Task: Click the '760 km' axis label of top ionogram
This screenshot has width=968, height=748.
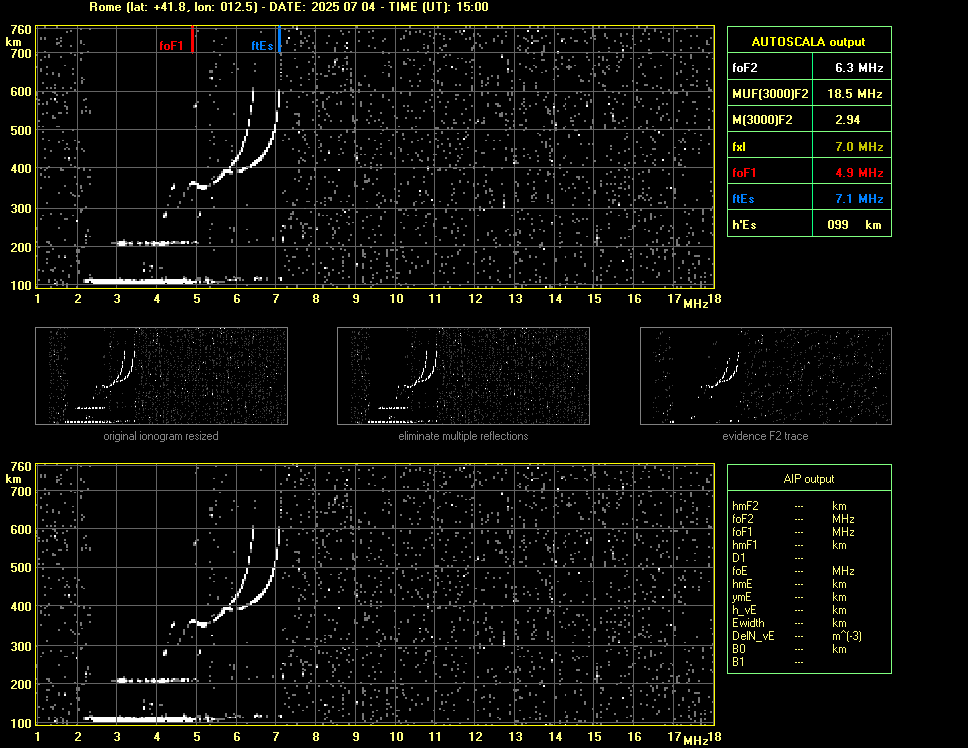Action: tap(17, 35)
